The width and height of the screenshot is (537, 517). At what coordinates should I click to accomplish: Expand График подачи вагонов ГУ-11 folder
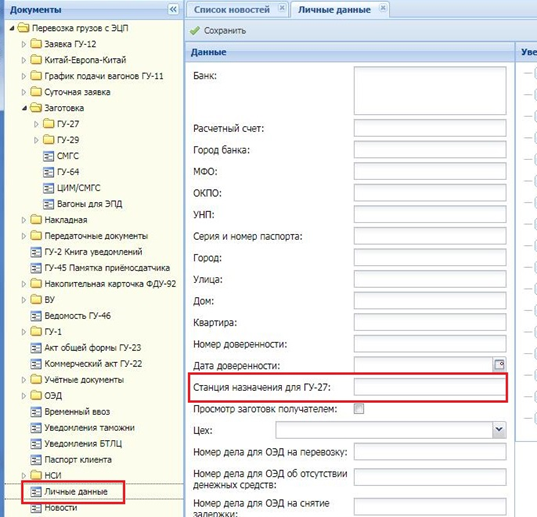pyautogui.click(x=24, y=76)
